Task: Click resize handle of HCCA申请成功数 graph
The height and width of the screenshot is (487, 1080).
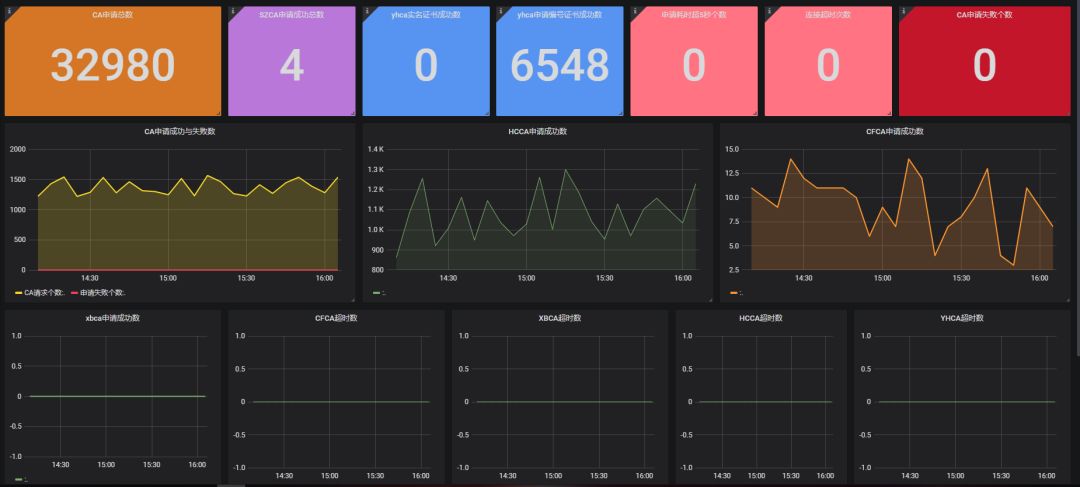Action: coord(709,299)
